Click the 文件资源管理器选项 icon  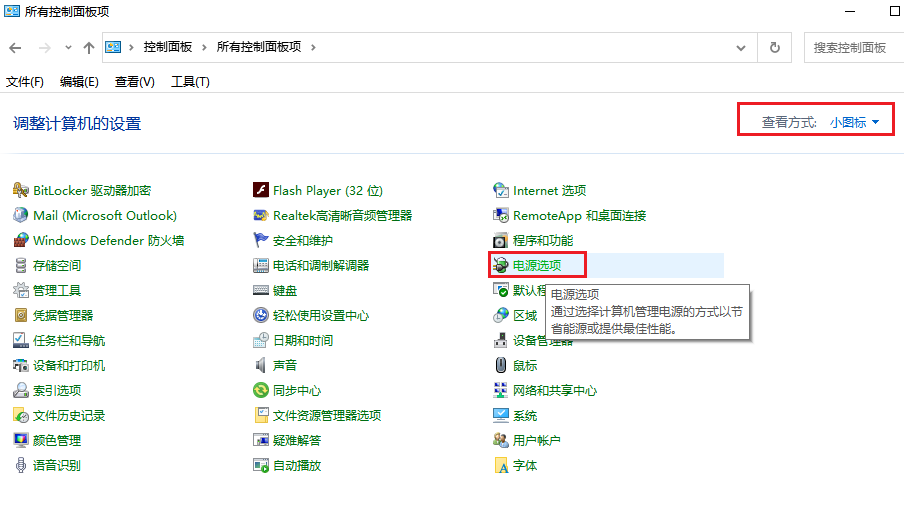[261, 415]
